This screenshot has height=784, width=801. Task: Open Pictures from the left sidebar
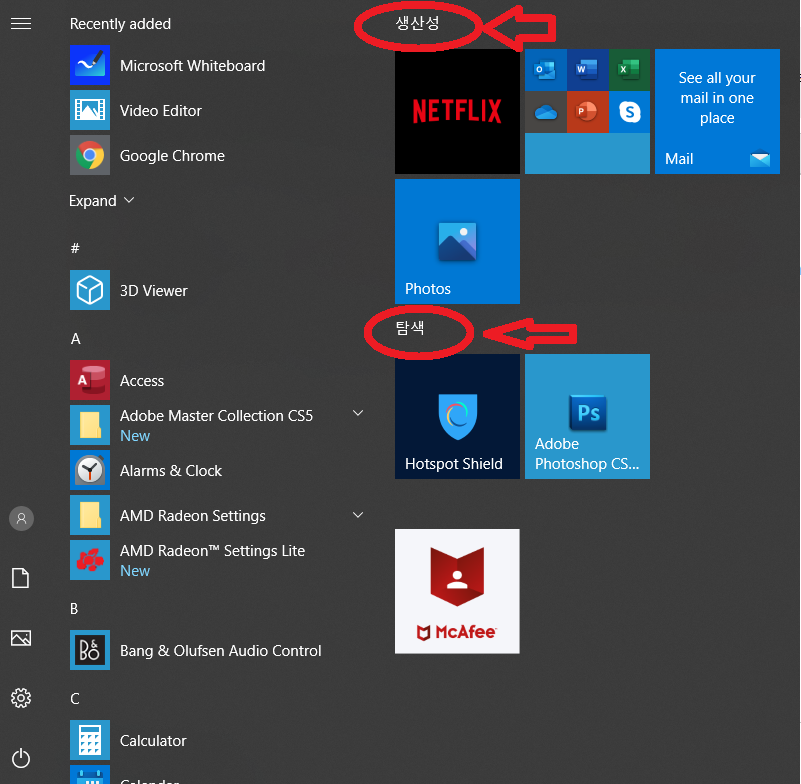[x=21, y=637]
